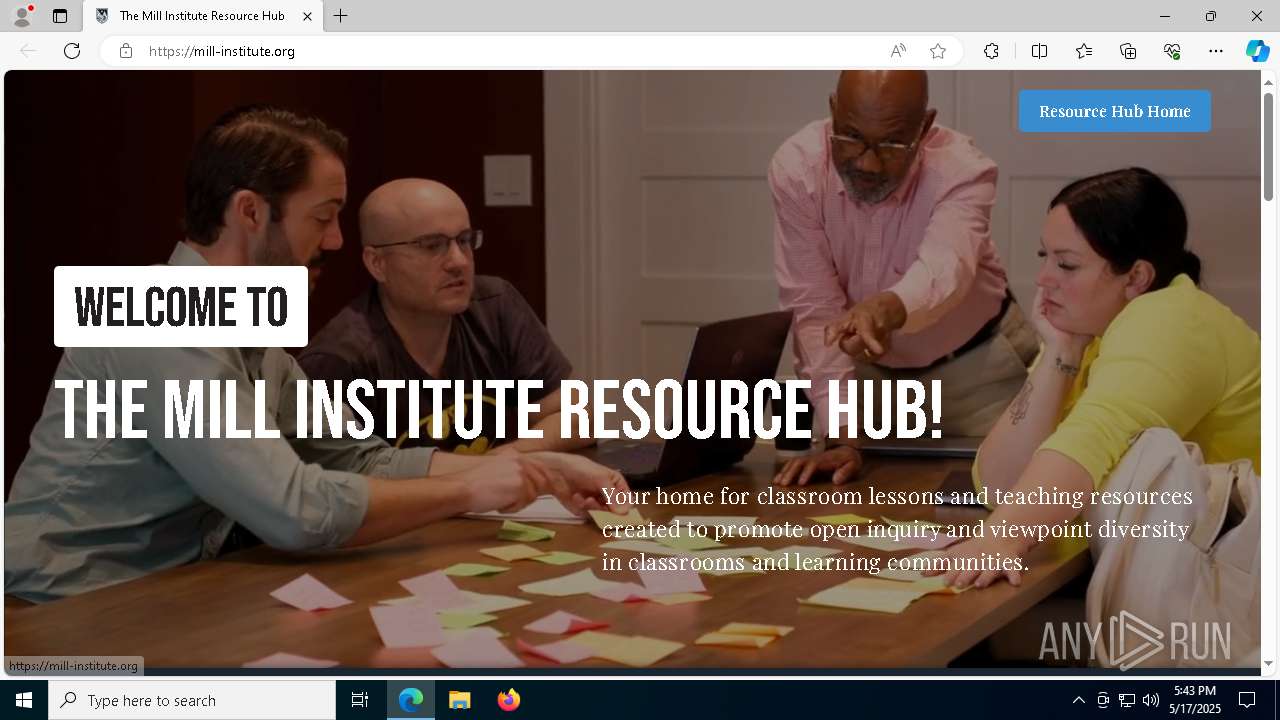
Task: Minimize the Edge browser window
Action: [1165, 16]
